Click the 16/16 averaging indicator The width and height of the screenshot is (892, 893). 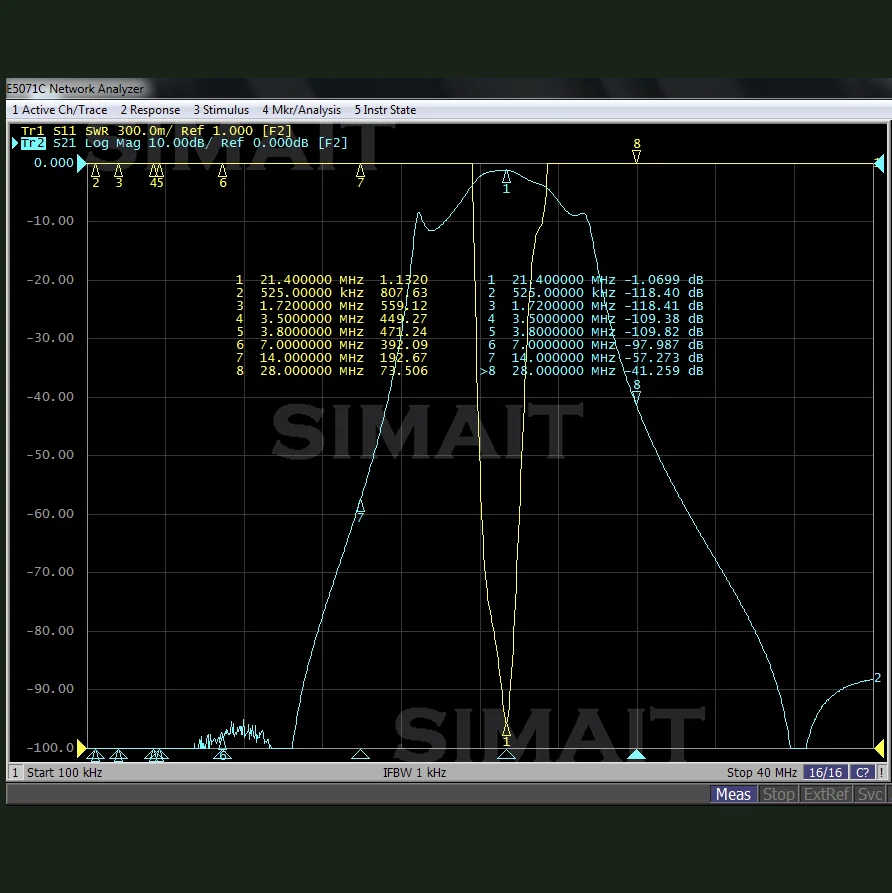click(x=825, y=773)
